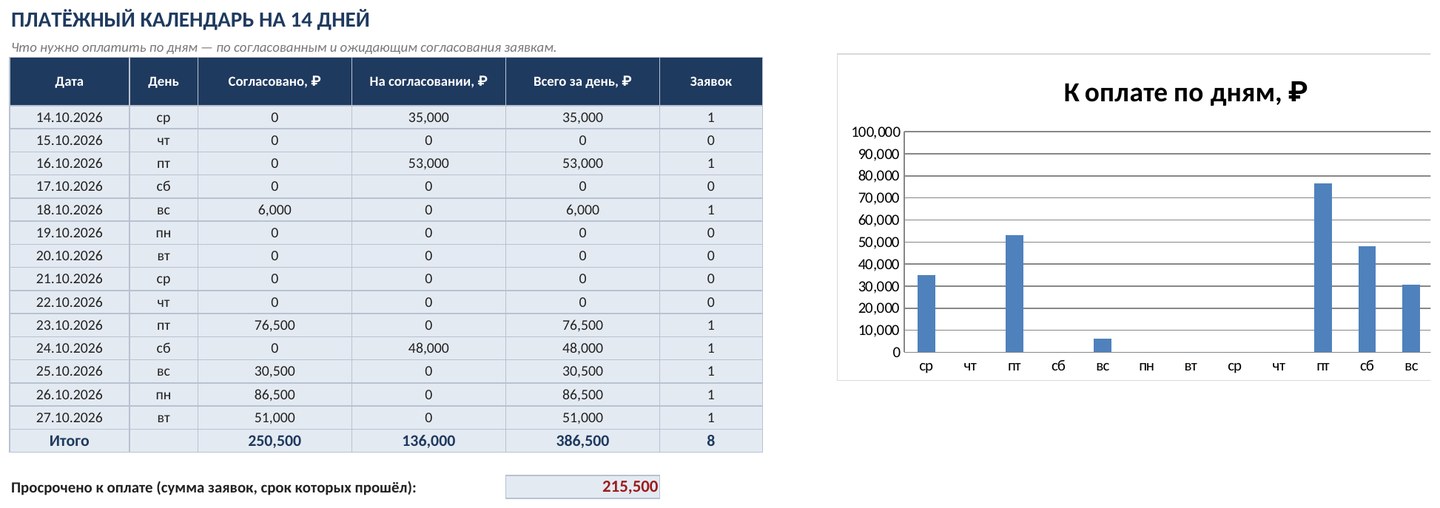The width and height of the screenshot is (1440, 508).
Task: Select Согласовано value 51,000 for 27.10.2026
Action: (274, 417)
